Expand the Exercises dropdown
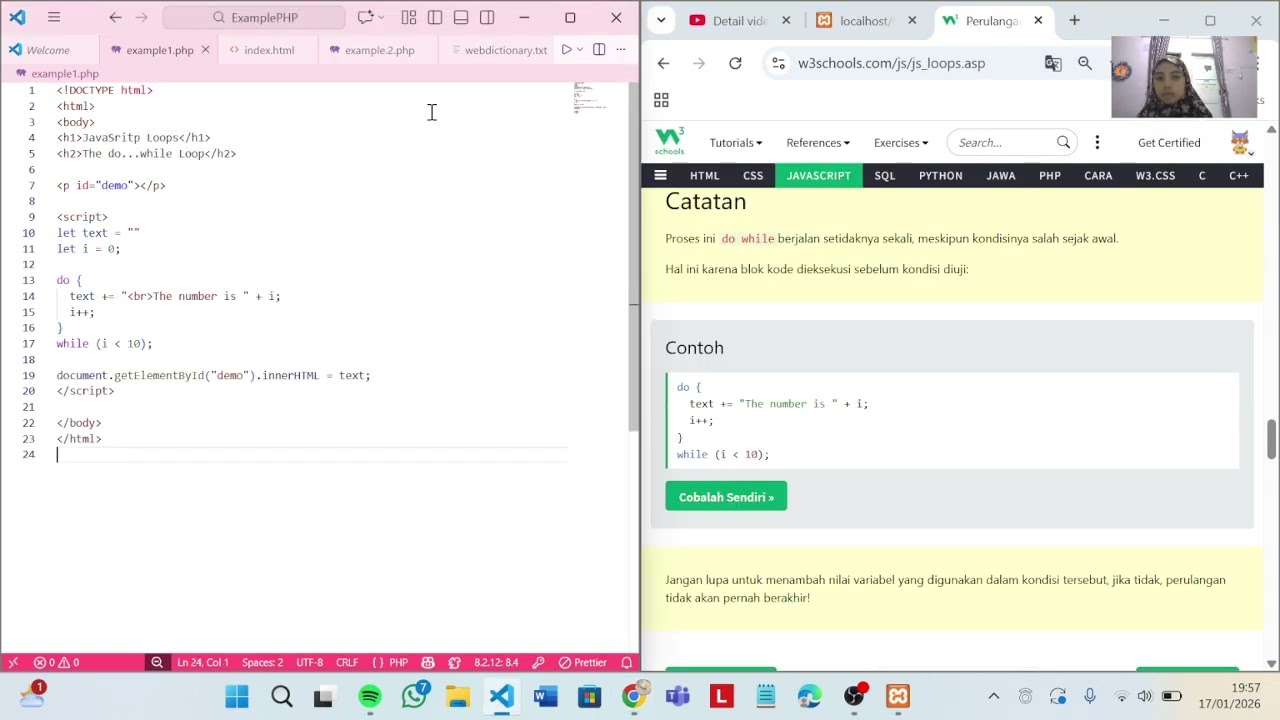This screenshot has height=720, width=1280. click(900, 143)
